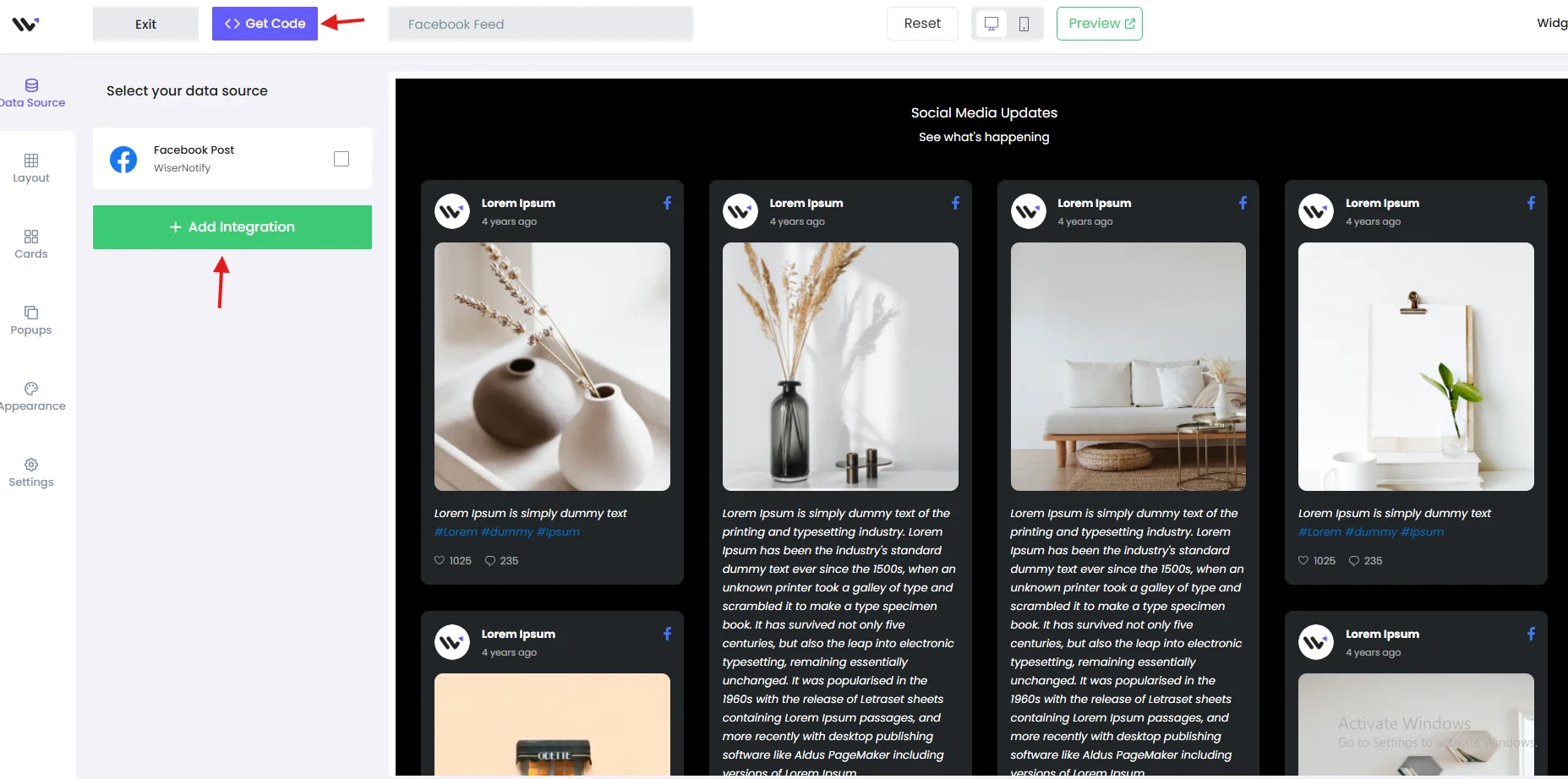Click the vases photo in first post
Viewport: 1568px width, 779px height.
click(x=552, y=367)
